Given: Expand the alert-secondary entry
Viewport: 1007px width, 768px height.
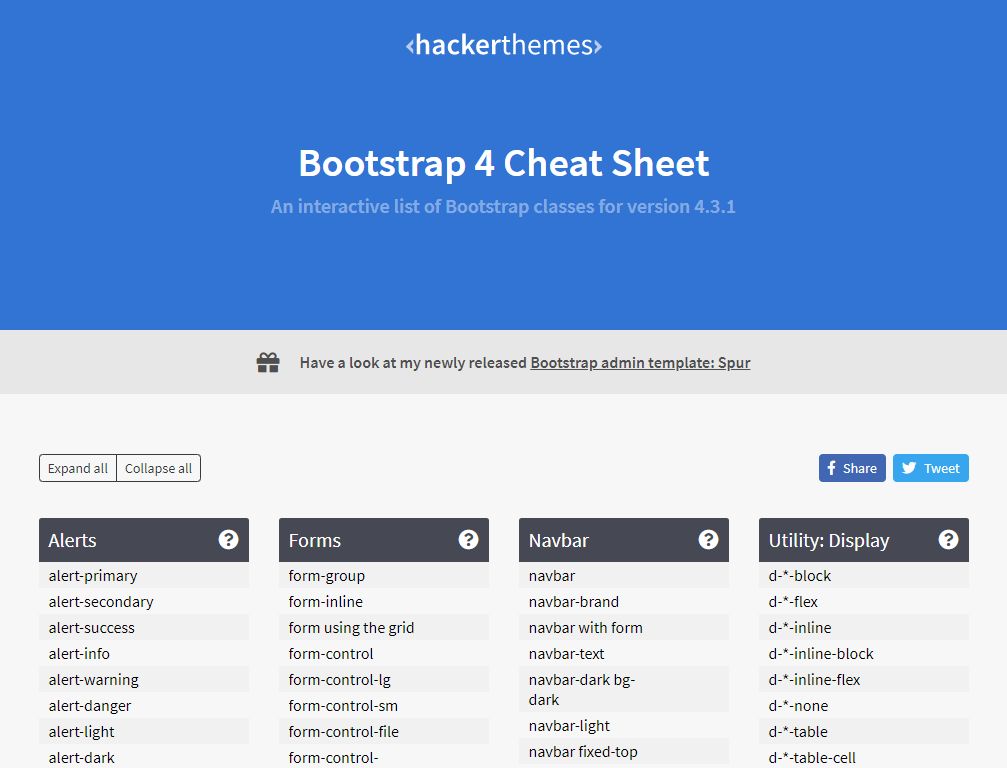Looking at the screenshot, I should pos(144,602).
